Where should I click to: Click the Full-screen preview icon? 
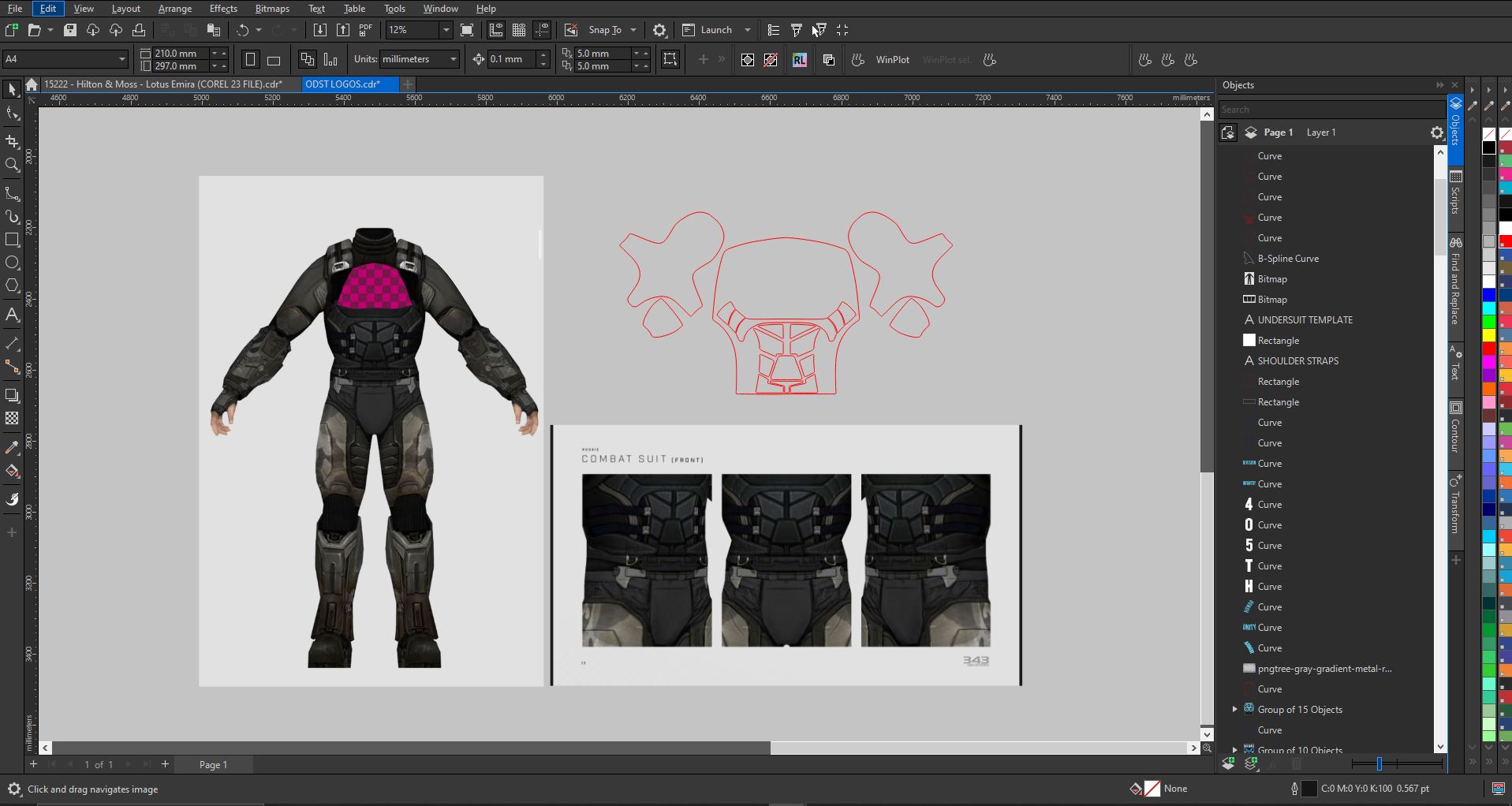(x=467, y=30)
